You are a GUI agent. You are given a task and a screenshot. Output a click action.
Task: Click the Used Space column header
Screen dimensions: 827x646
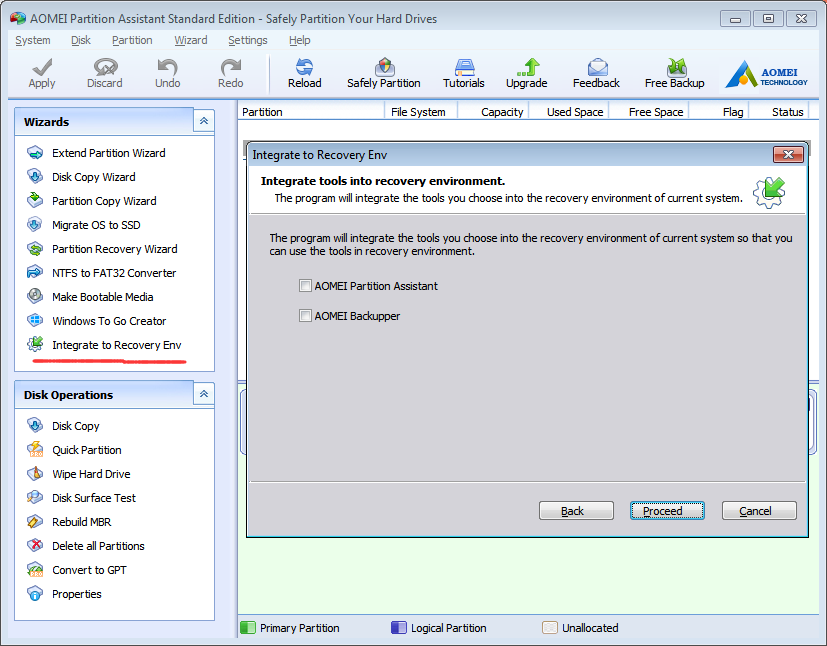pos(569,112)
